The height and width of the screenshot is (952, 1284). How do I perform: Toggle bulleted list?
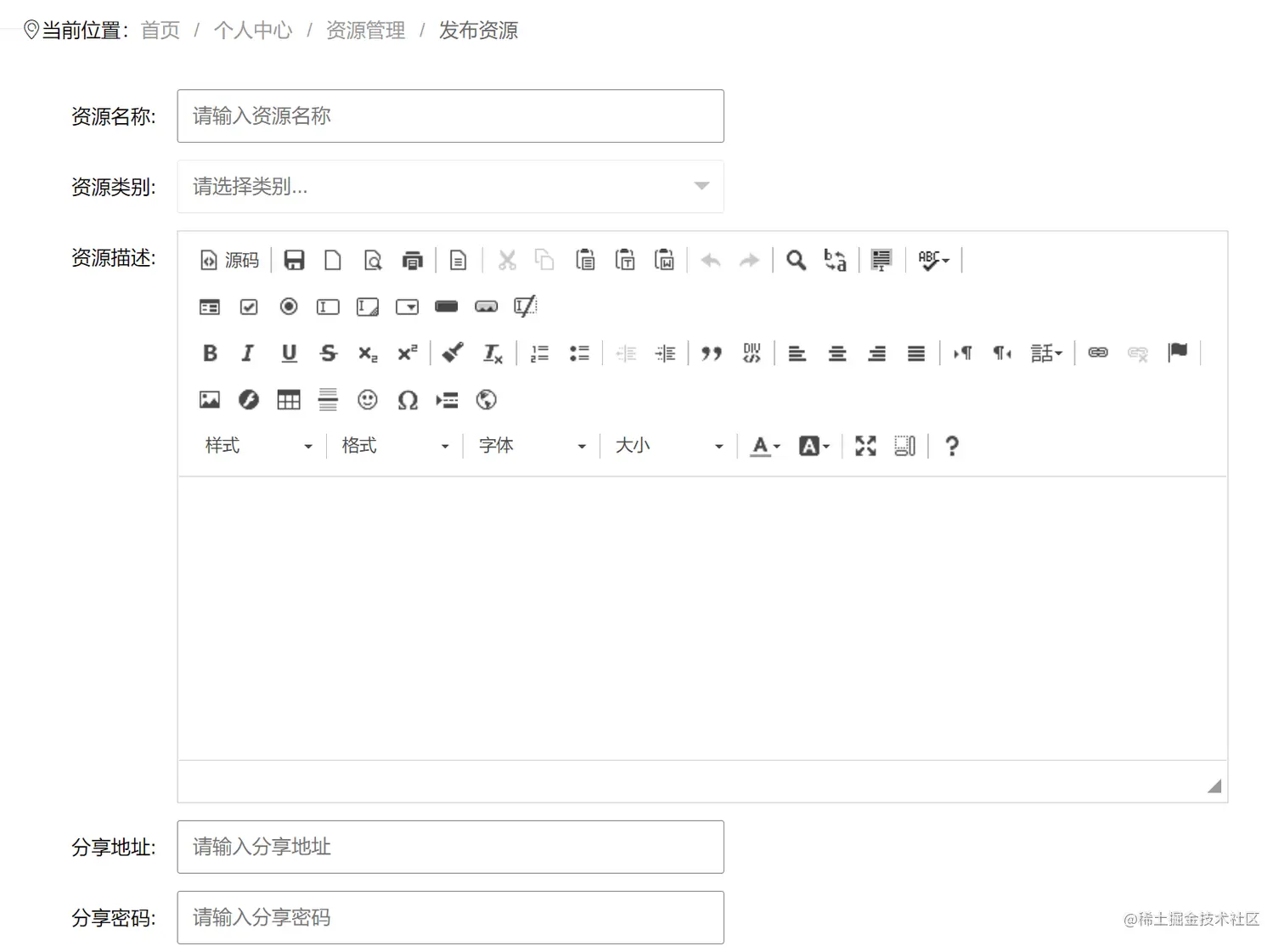pyautogui.click(x=579, y=353)
